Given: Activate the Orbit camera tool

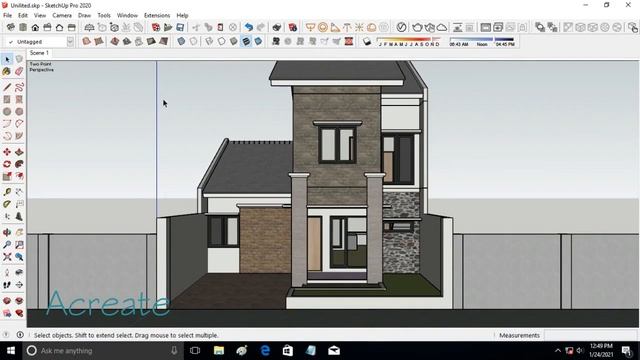Looking at the screenshot, I should tap(7, 232).
